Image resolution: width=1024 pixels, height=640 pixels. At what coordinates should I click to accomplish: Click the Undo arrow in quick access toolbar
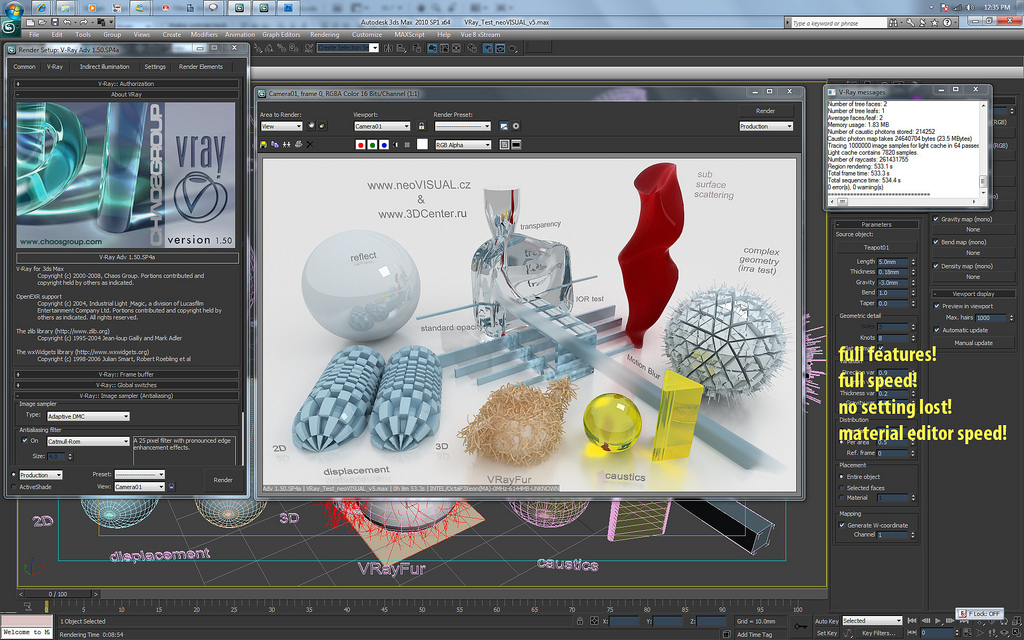pos(67,22)
